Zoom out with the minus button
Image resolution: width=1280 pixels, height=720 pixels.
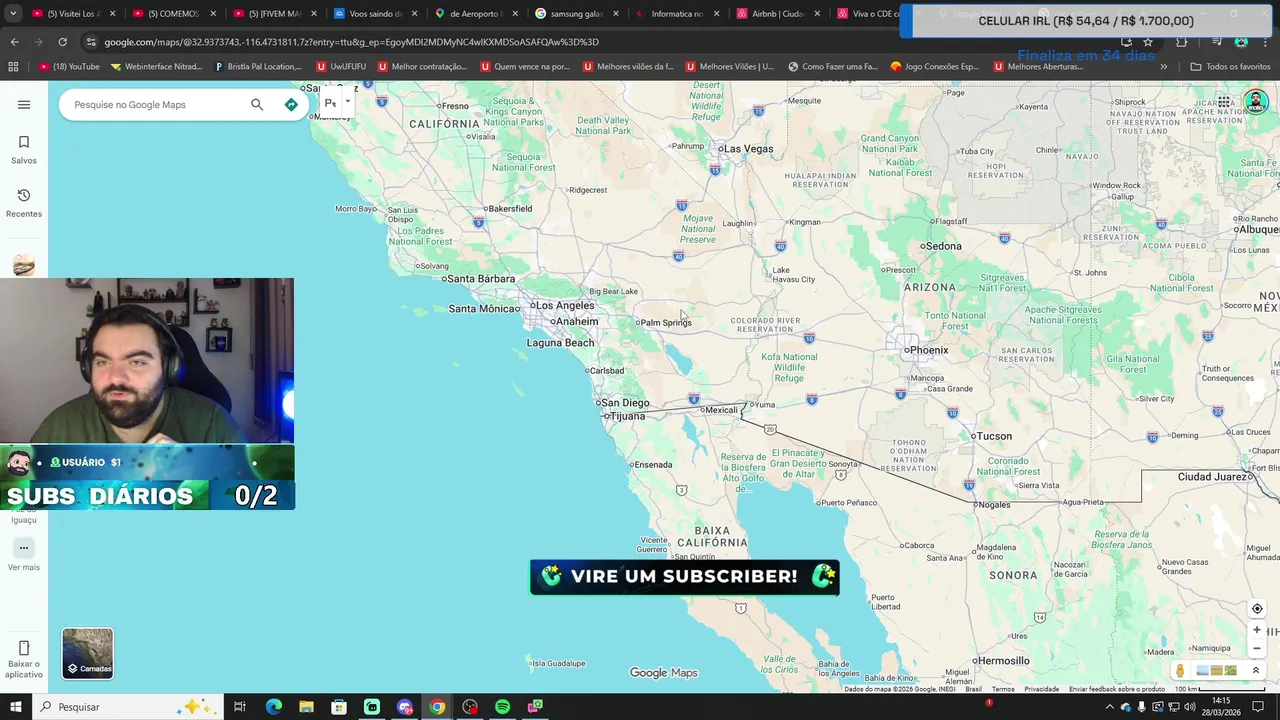1257,648
